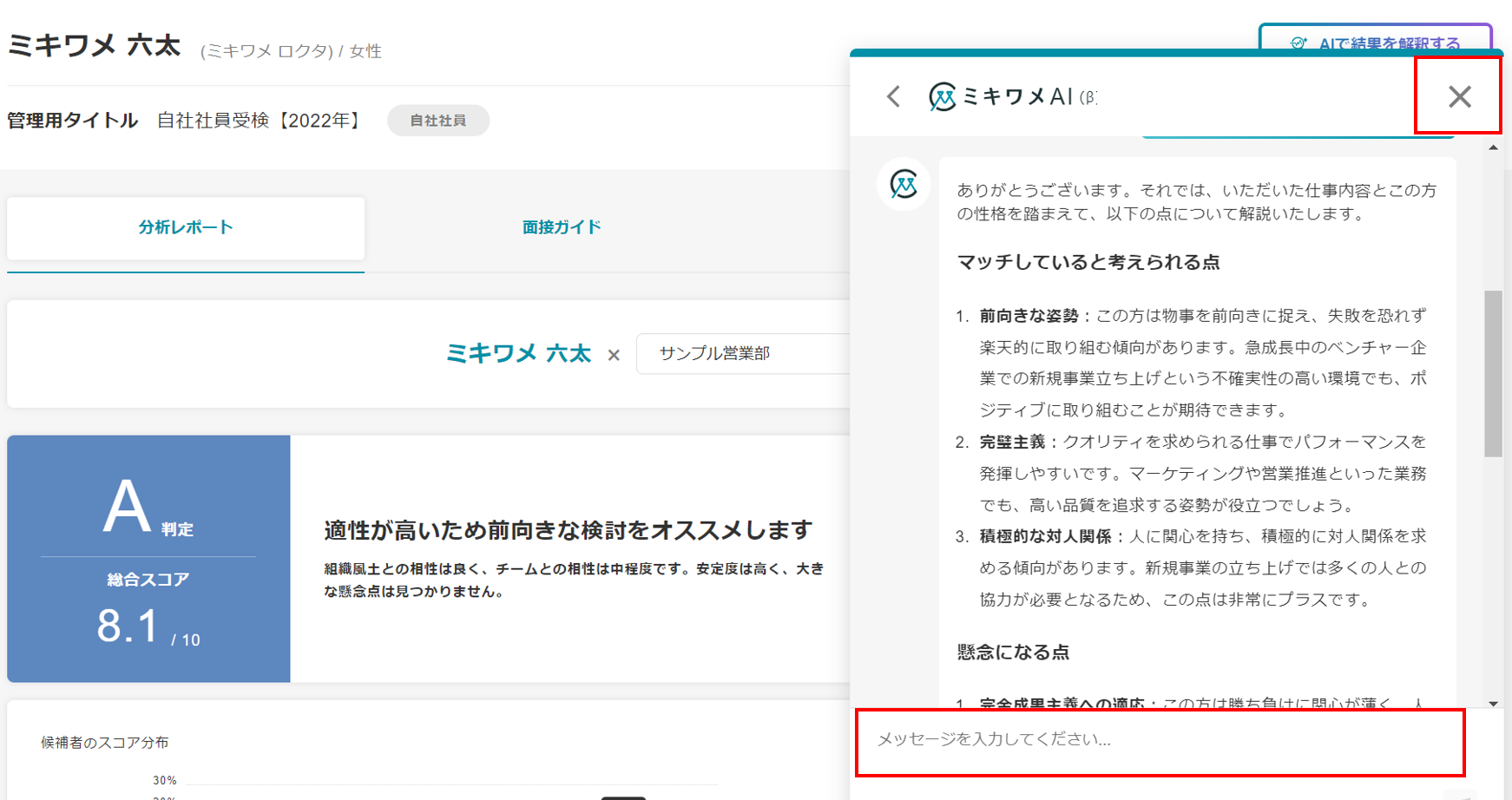Click the マッチしていると考えられる点 heading
This screenshot has width=1512, height=800.
[x=1088, y=262]
